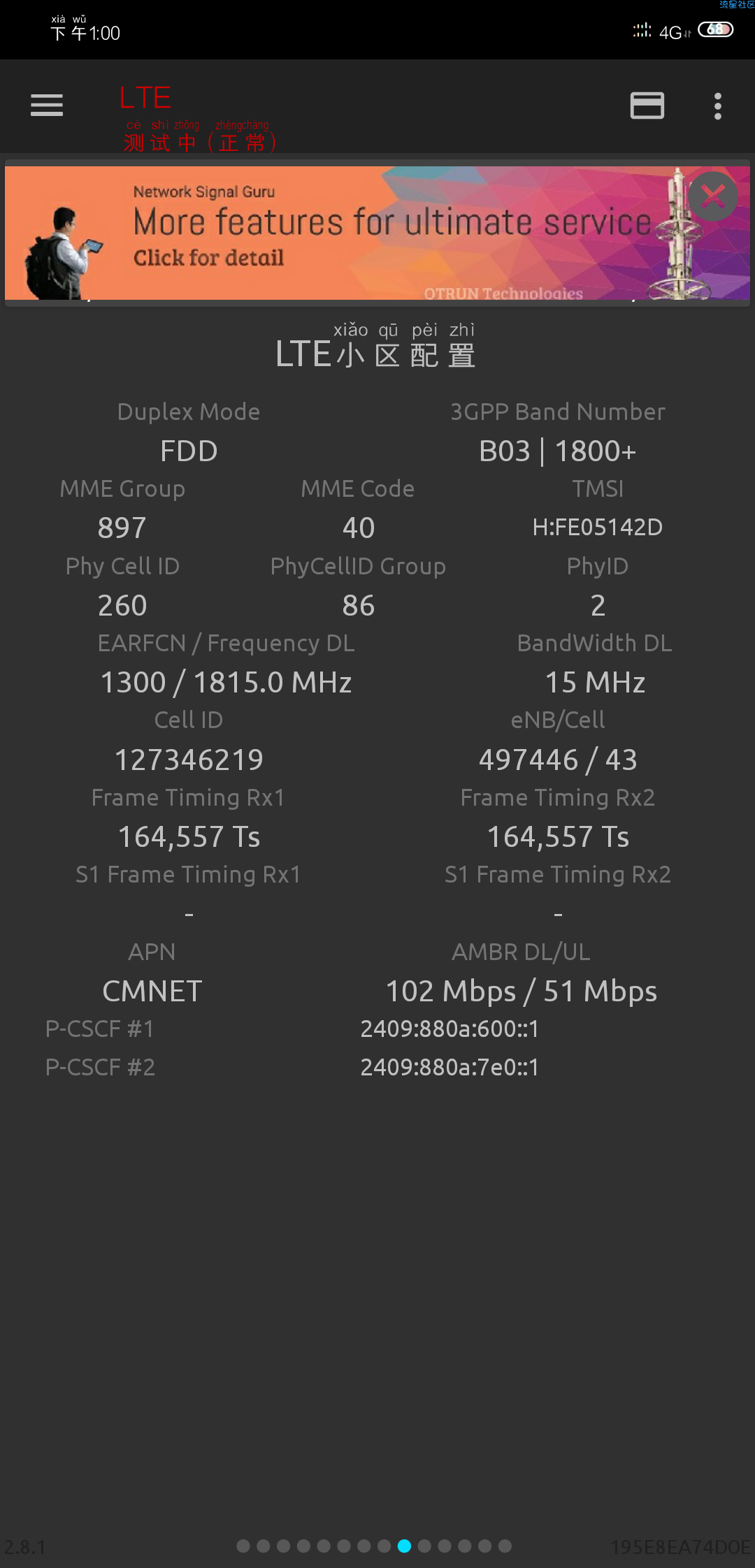Open the three-dot overflow menu

coord(717,106)
